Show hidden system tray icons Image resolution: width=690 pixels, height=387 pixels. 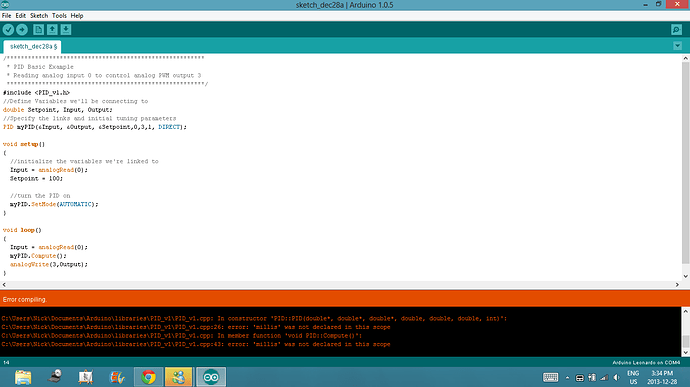[567, 378]
